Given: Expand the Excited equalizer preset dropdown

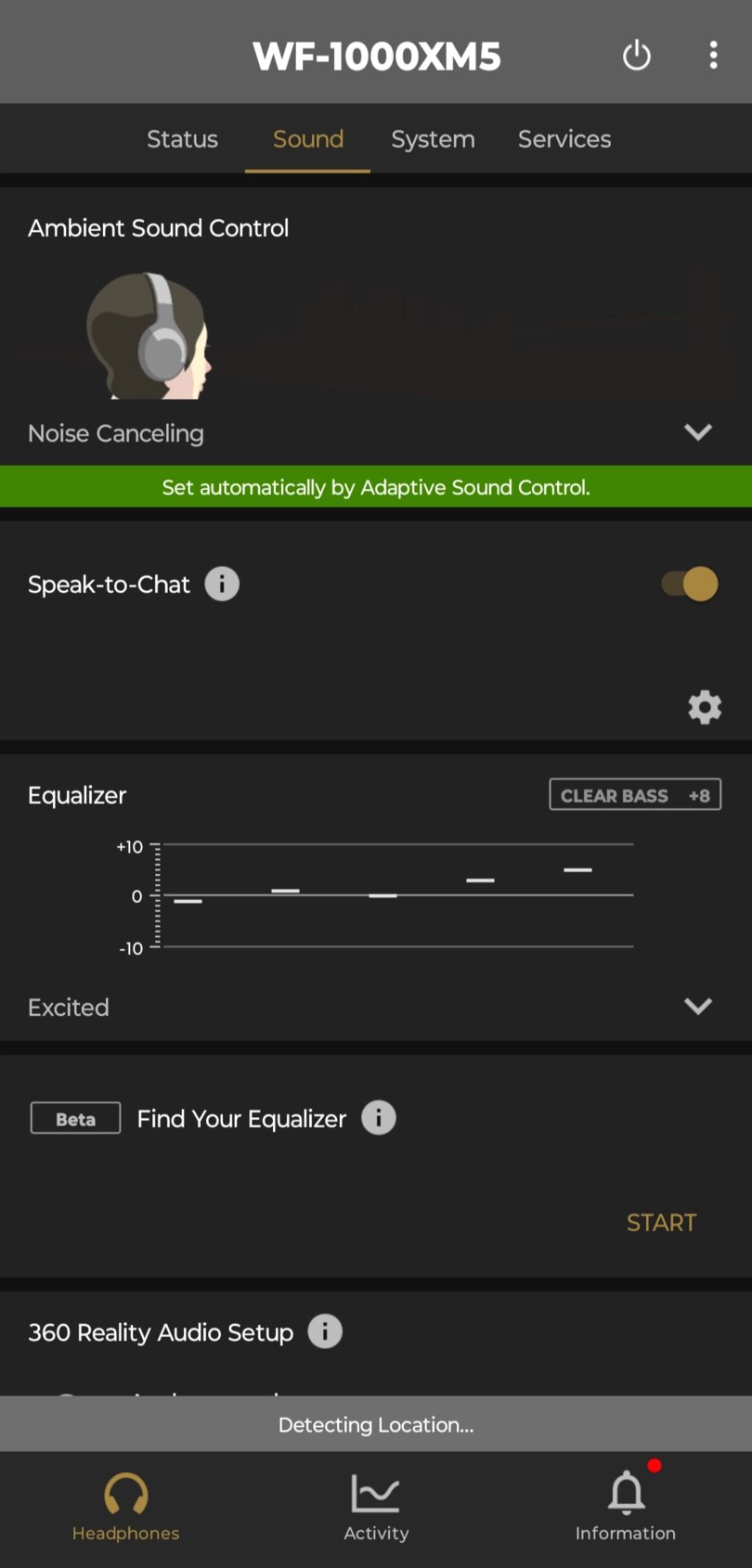Looking at the screenshot, I should point(698,1007).
